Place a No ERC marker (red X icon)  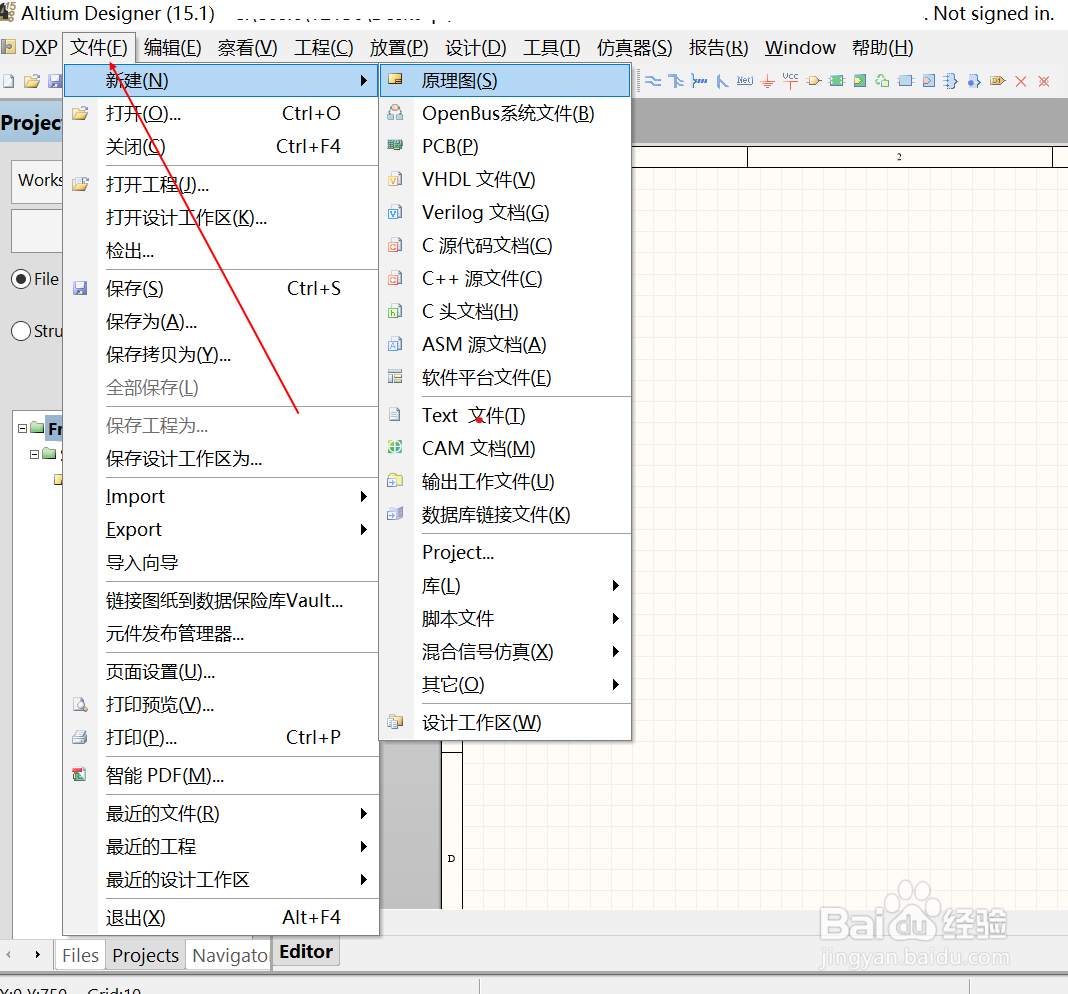(1020, 81)
